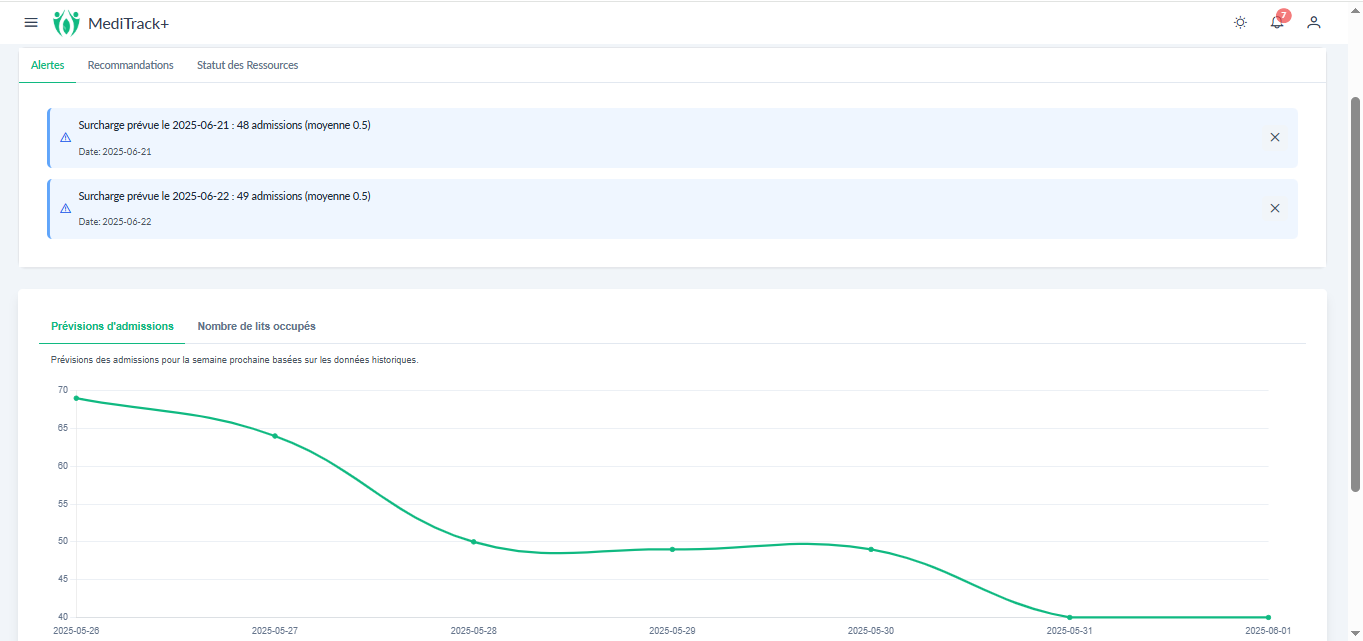Image resolution: width=1363 pixels, height=641 pixels.
Task: Dismiss the 2025-06-21 surcharge alert
Action: (1275, 137)
